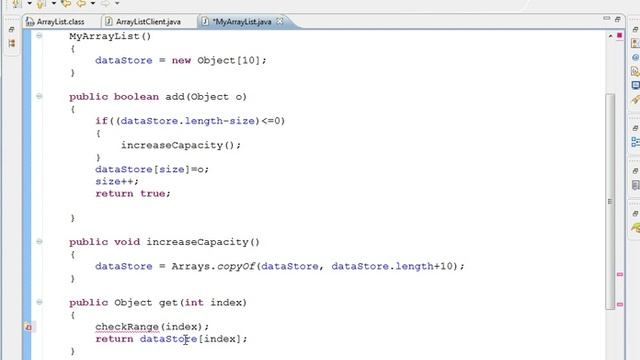Image resolution: width=640 pixels, height=360 pixels.
Task: Click the Back navigation arrow in the toolbar
Action: point(81,4)
